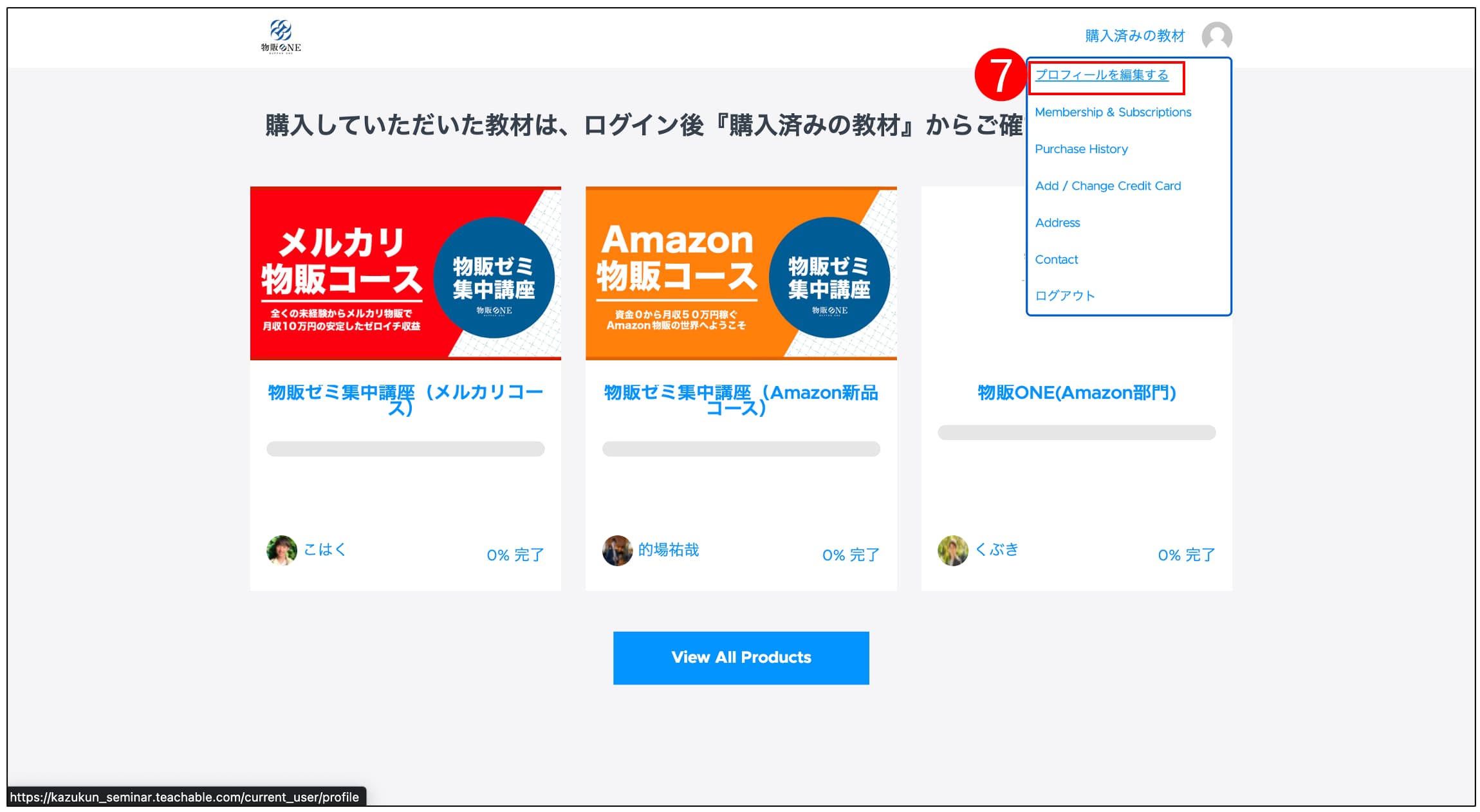Click the くぶき author name
Image resolution: width=1480 pixels, height=812 pixels.
click(x=997, y=549)
